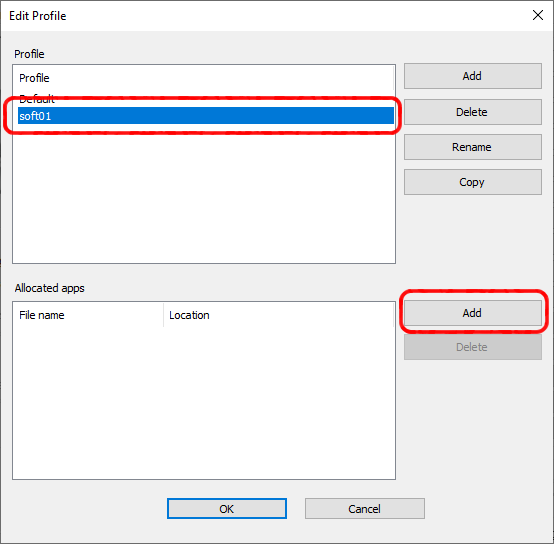Click the Rename profile button
This screenshot has width=554, height=544.
click(x=472, y=147)
